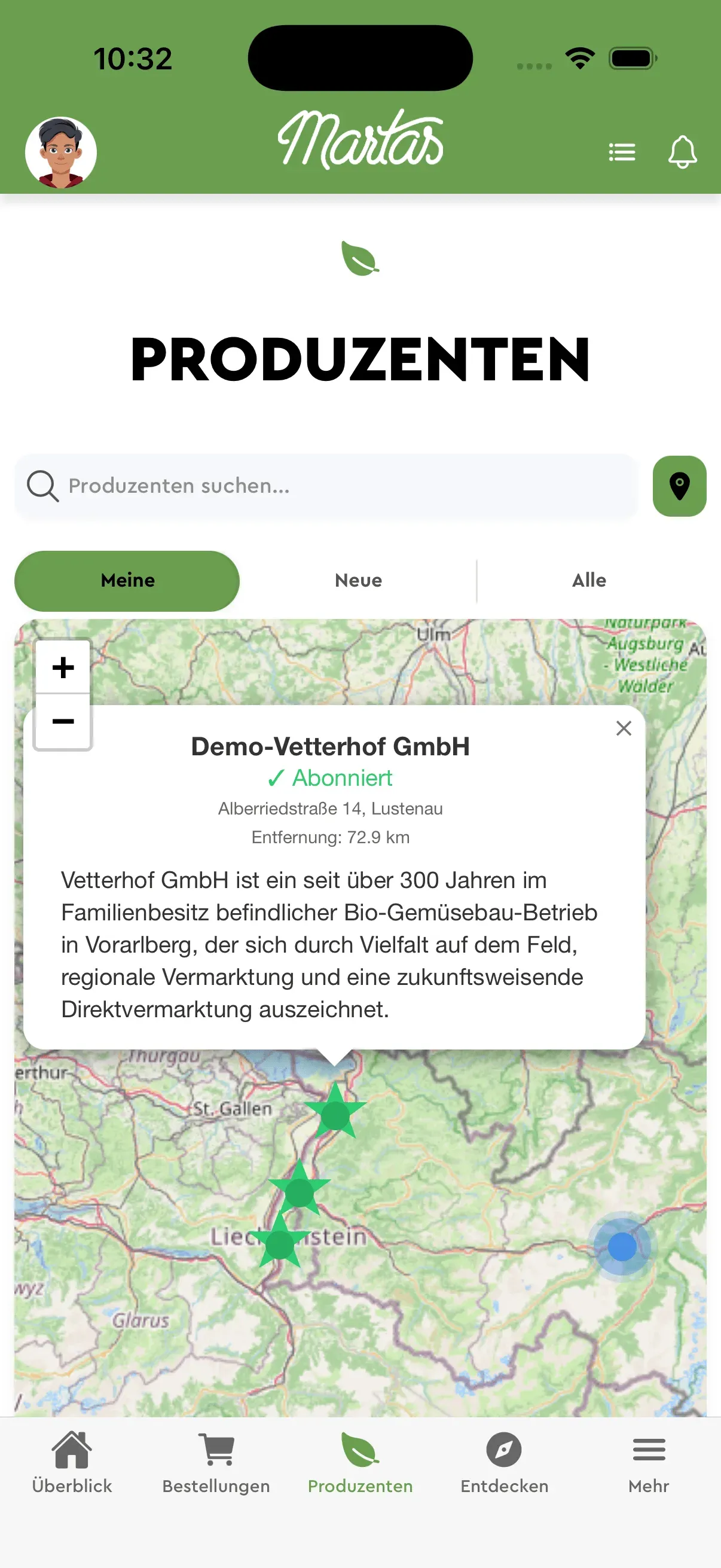Tap the Martas logo in header
Image resolution: width=721 pixels, height=1568 pixels.
[x=360, y=139]
